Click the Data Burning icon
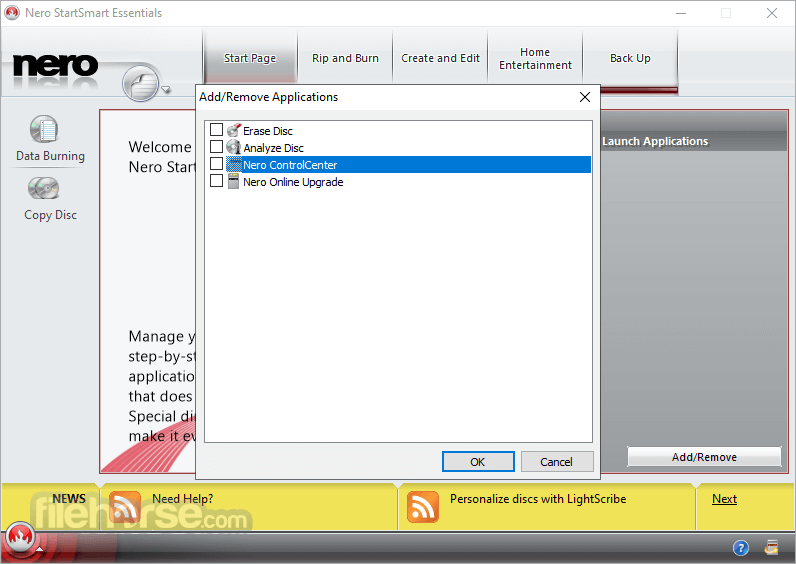This screenshot has height=564, width=796. (x=44, y=129)
